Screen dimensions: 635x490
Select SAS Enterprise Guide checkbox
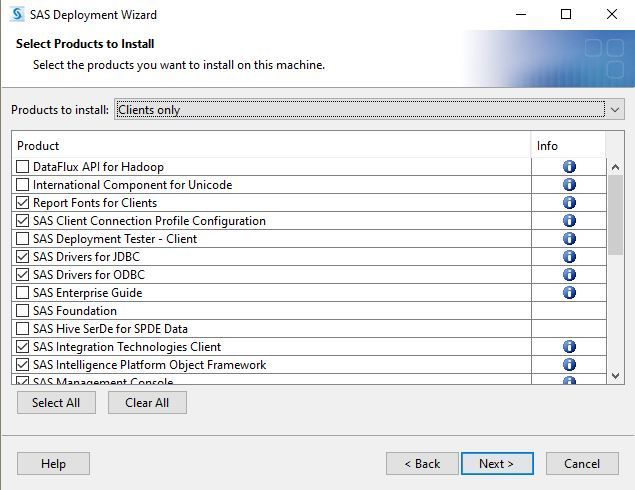22,292
